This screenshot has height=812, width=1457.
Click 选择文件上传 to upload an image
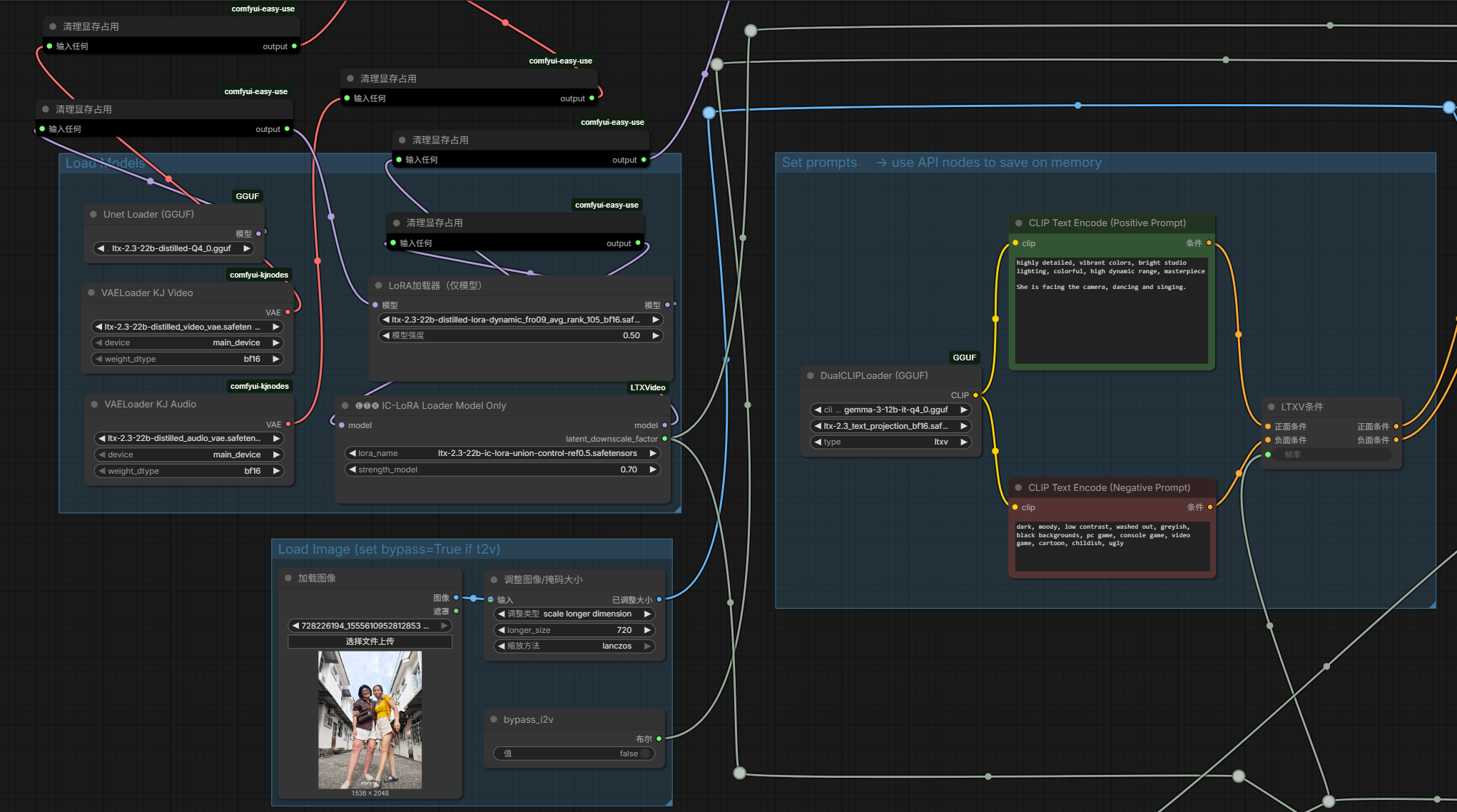pos(370,641)
